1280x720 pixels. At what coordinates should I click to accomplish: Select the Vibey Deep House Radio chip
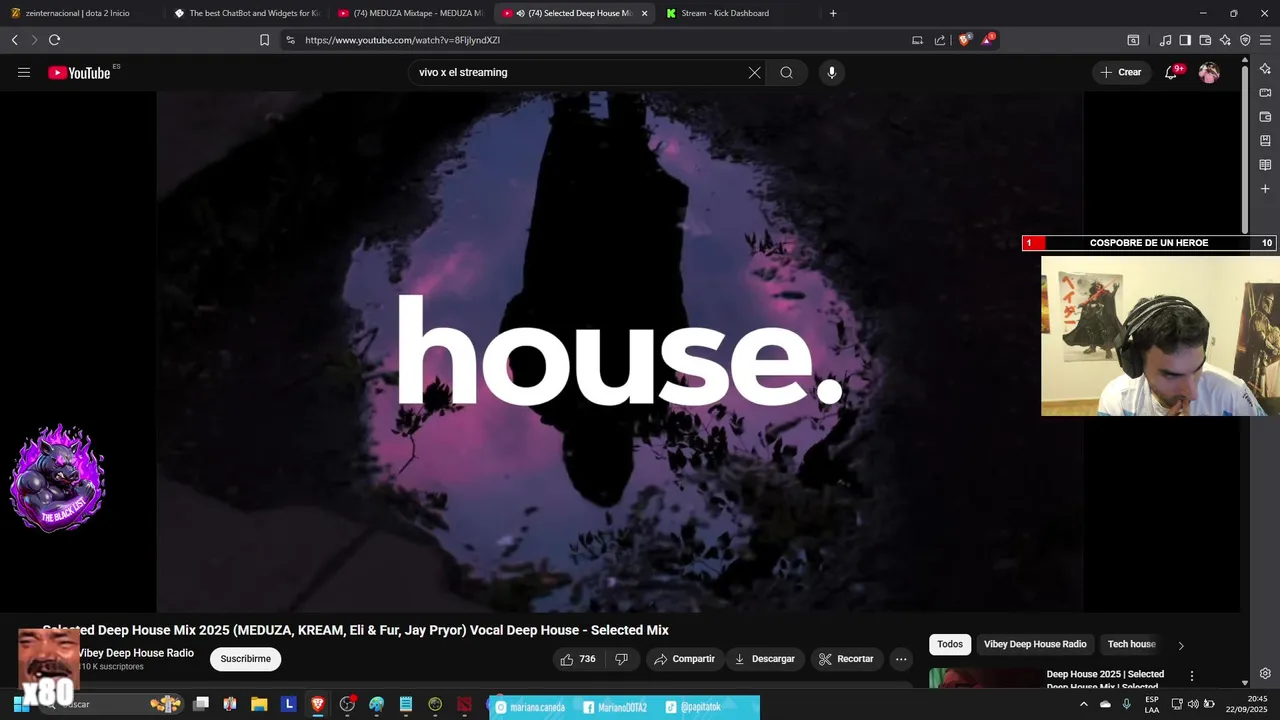[x=1035, y=644]
